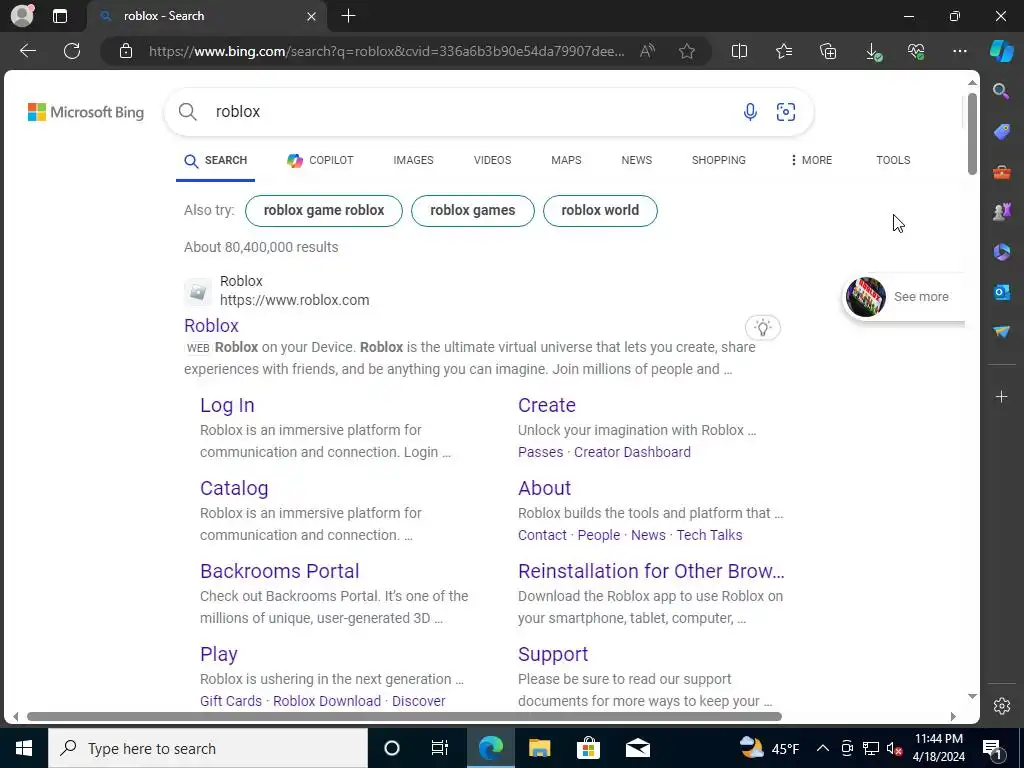Open Microsoft Store from taskbar
This screenshot has height=768, width=1024.
pos(588,748)
